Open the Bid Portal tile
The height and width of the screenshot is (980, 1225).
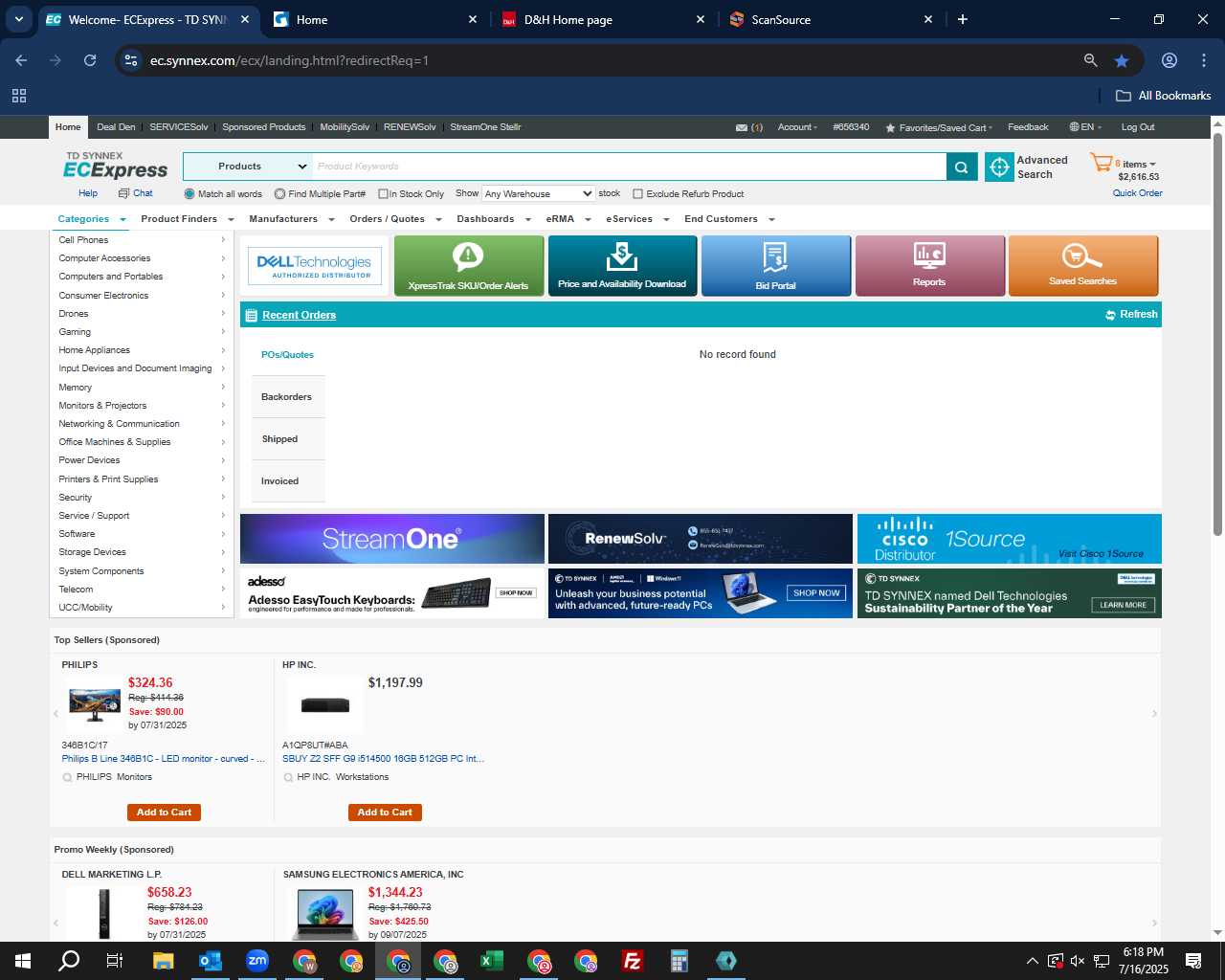[776, 266]
